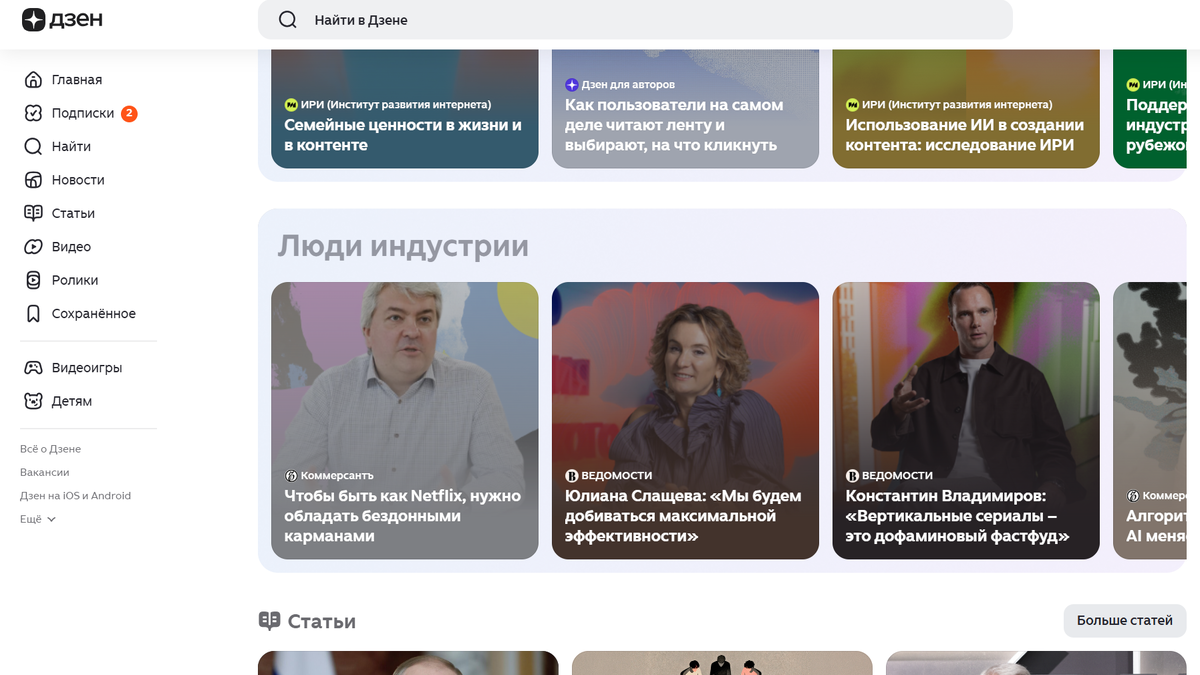
Task: Open the Всё о Дзене link
Action: pos(50,449)
